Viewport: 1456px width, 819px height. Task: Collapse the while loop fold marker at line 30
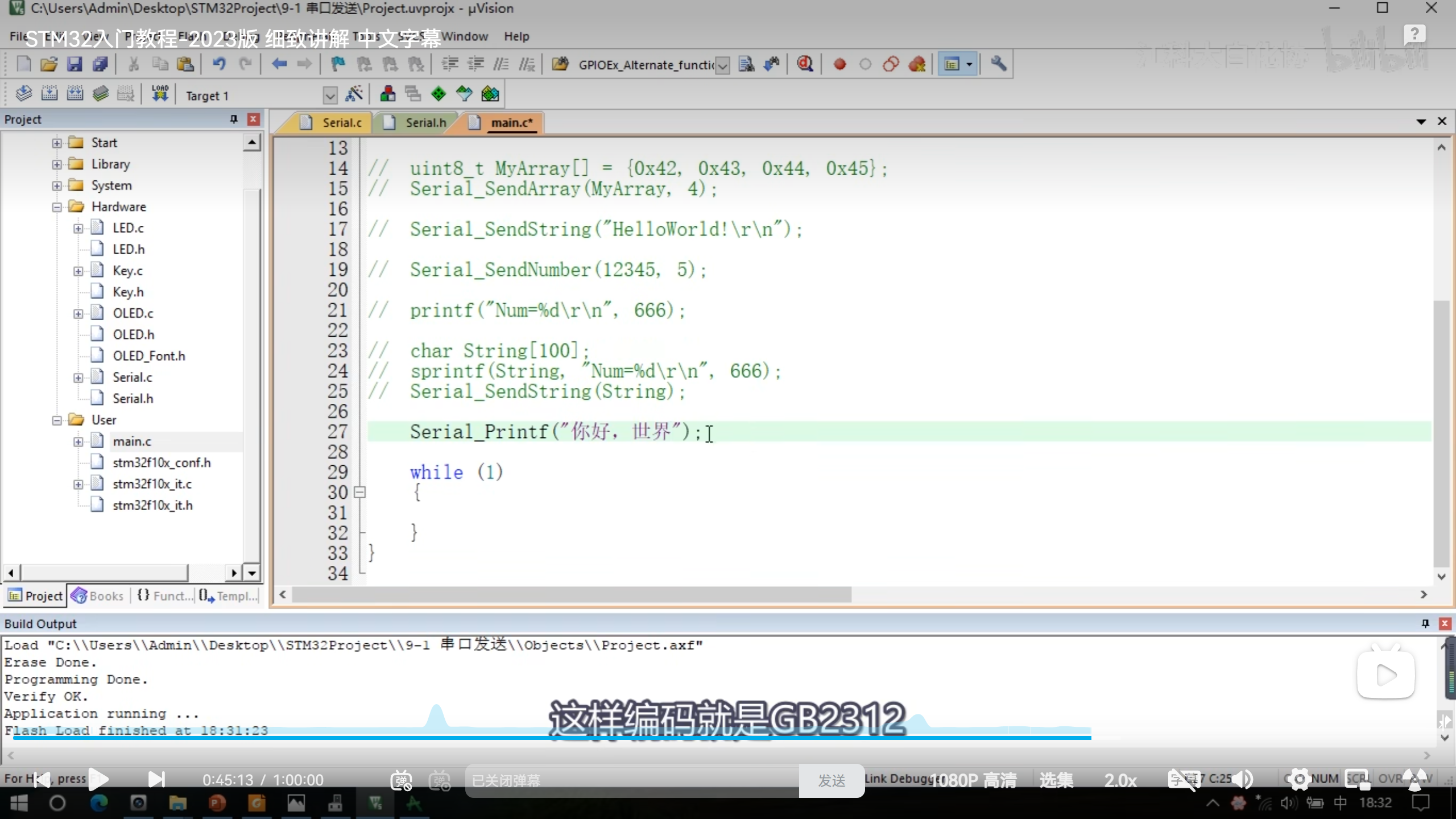tap(359, 492)
